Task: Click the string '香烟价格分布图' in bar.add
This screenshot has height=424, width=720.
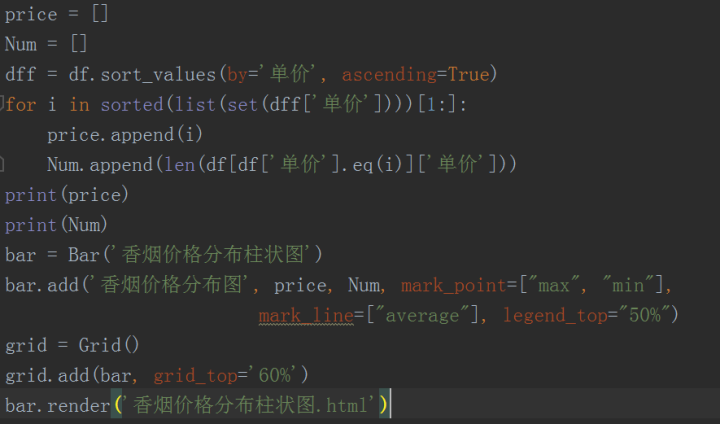Action: (x=171, y=285)
